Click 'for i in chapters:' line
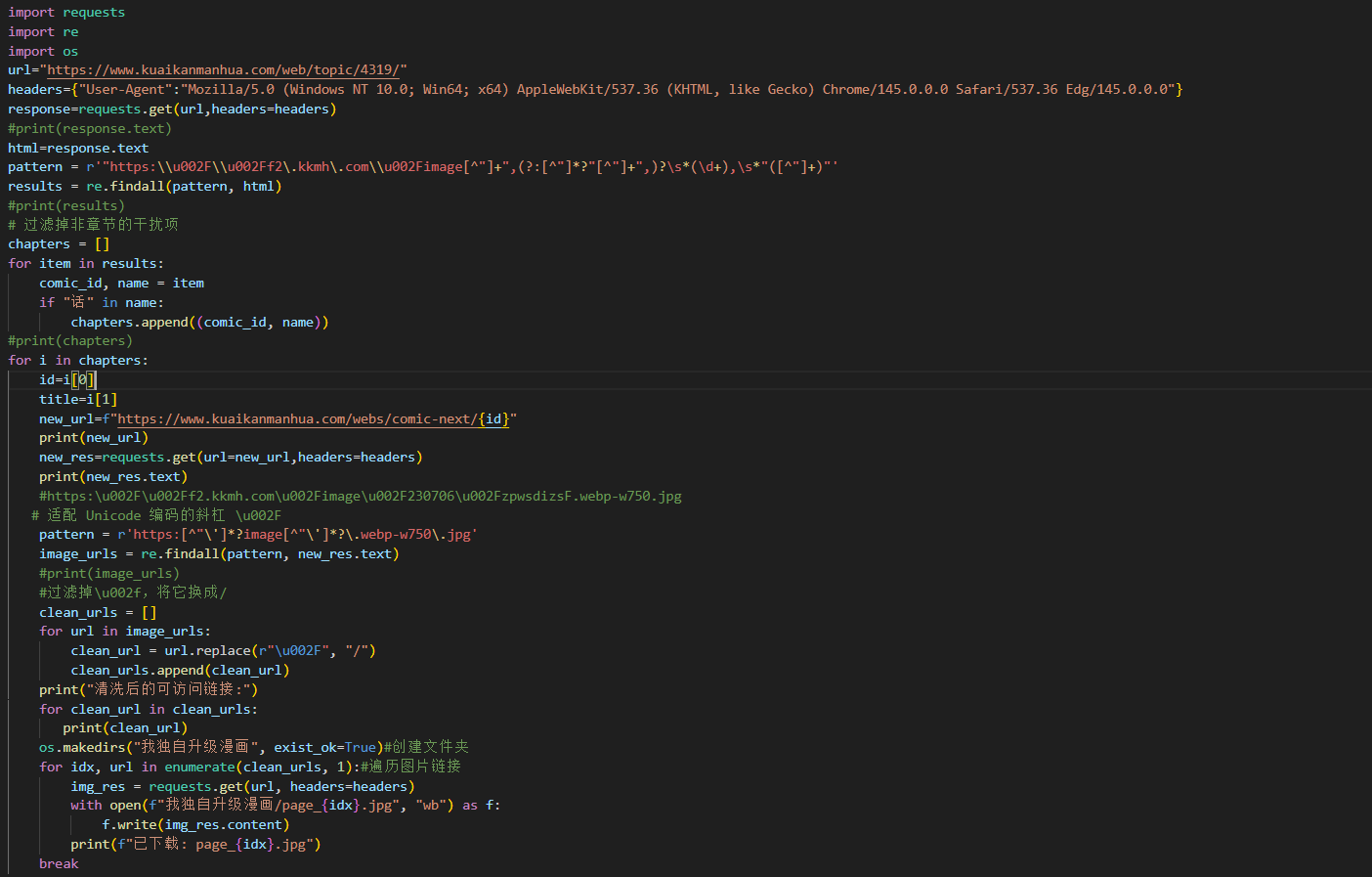 [x=78, y=361]
